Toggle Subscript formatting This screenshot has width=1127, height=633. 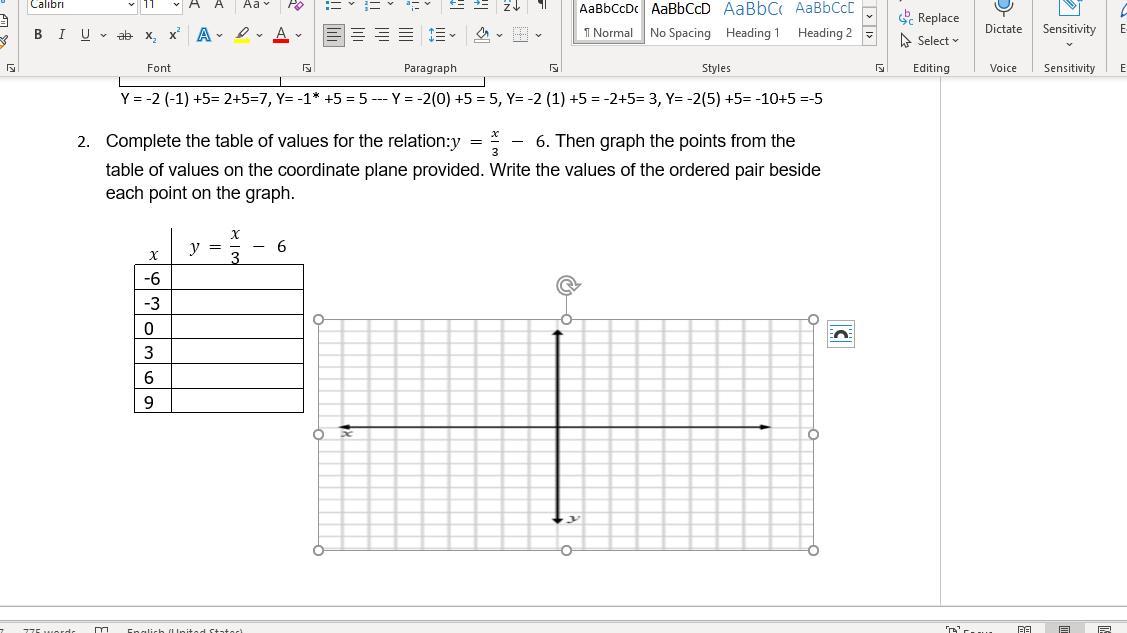tap(150, 34)
